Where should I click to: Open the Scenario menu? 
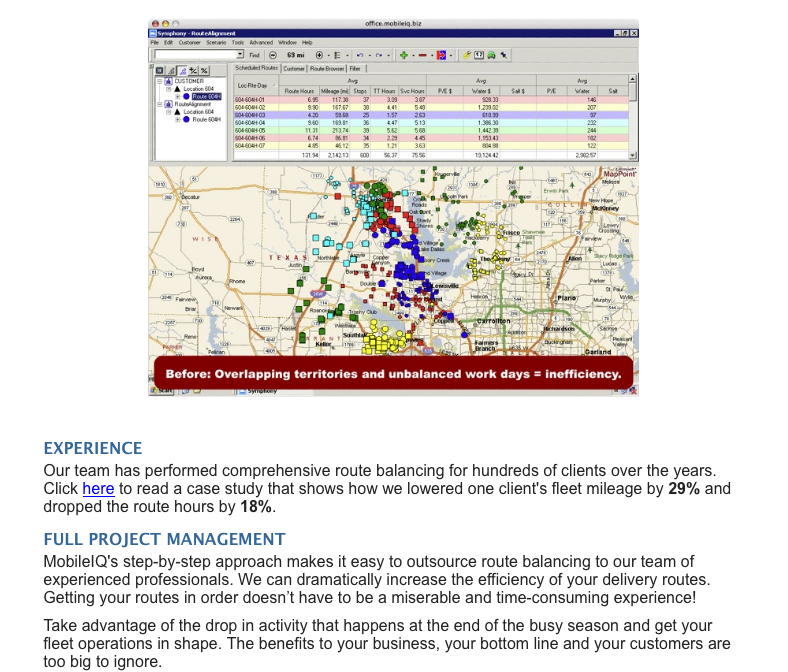[x=216, y=42]
